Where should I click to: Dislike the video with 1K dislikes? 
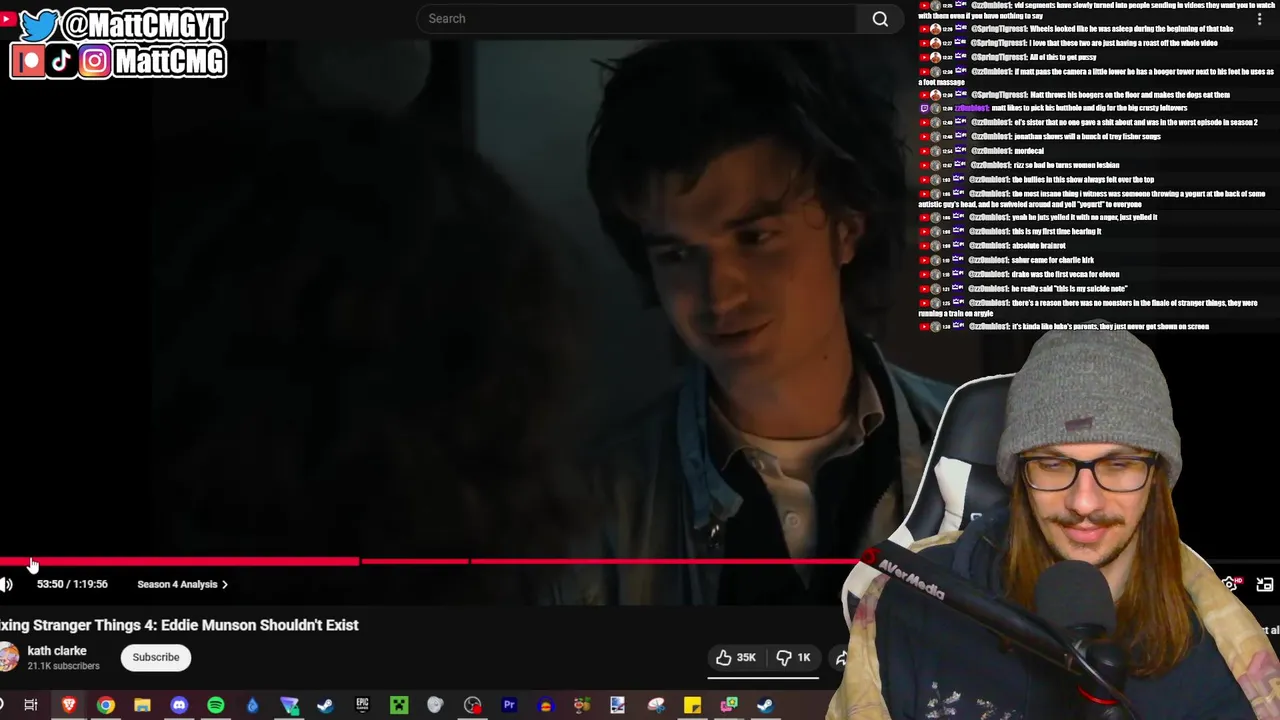[793, 657]
